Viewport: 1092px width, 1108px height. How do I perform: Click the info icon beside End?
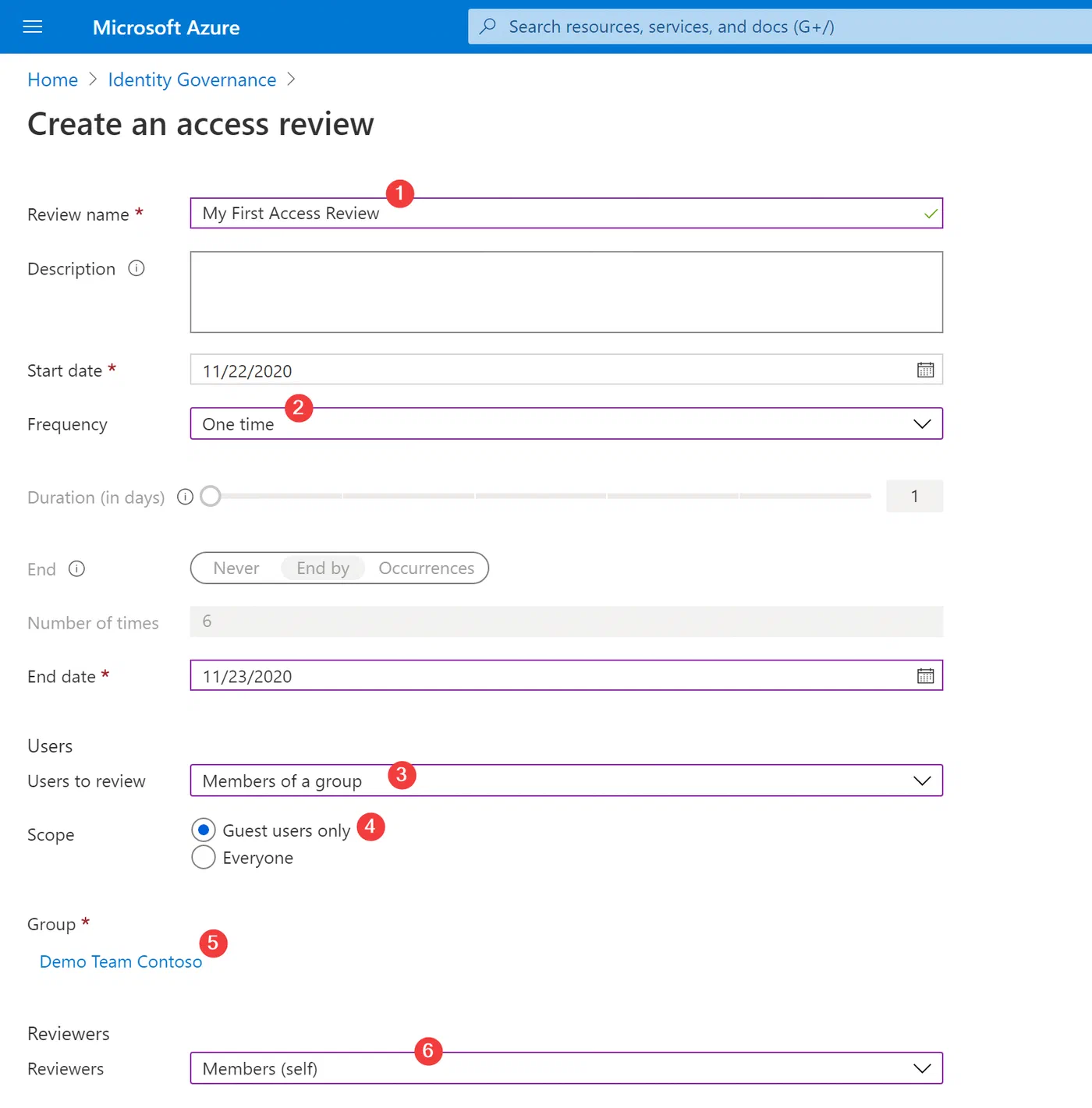coord(76,568)
